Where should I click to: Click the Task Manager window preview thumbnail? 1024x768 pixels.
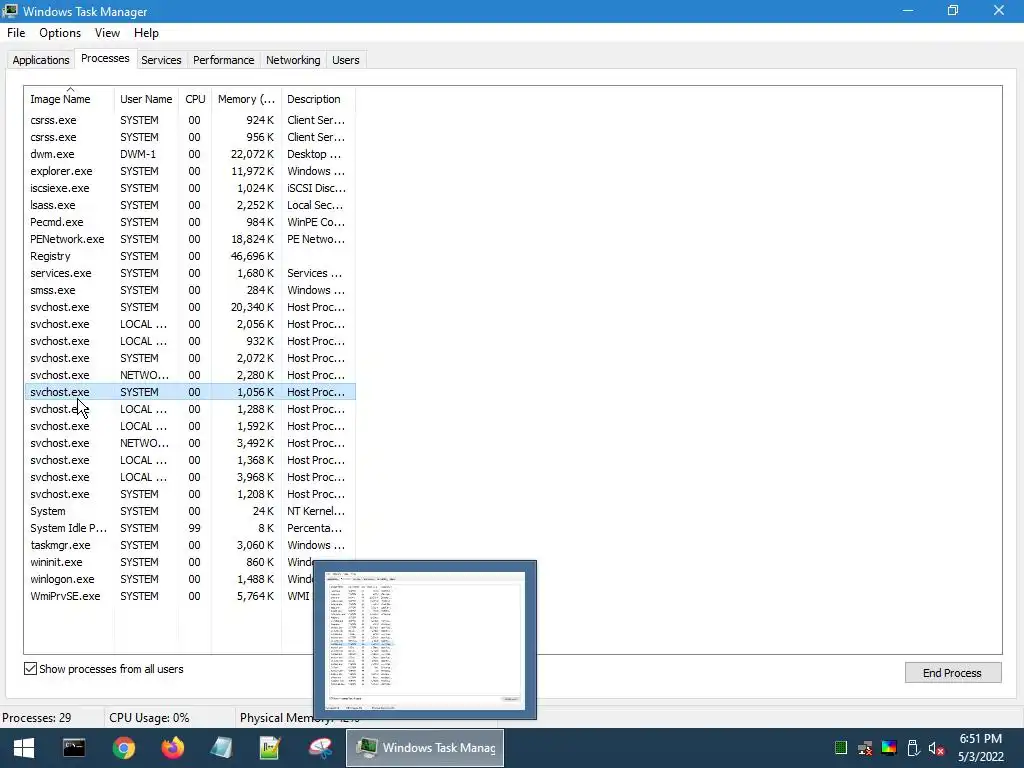(425, 640)
